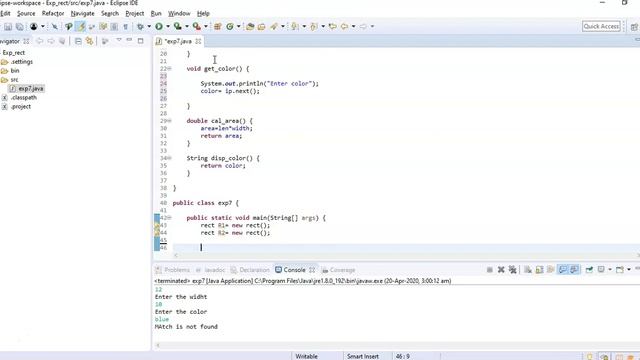Click the Open Perspective icon
640x360 pixels.
pyautogui.click(x=634, y=27)
